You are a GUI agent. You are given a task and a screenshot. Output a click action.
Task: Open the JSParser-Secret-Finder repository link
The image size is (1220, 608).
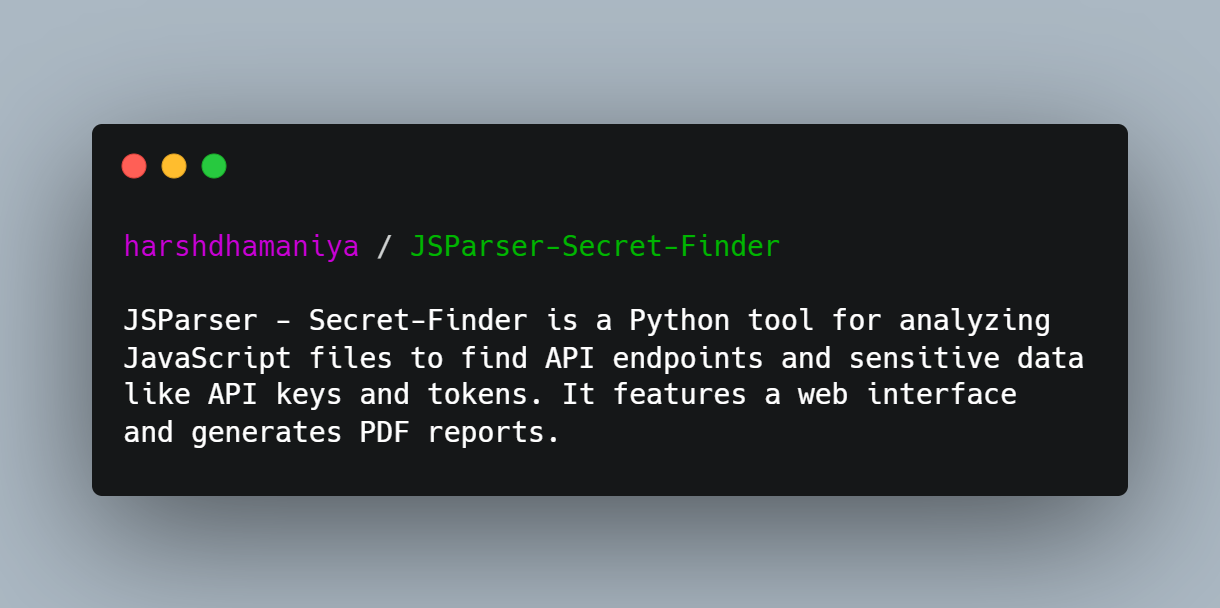pyautogui.click(x=595, y=246)
